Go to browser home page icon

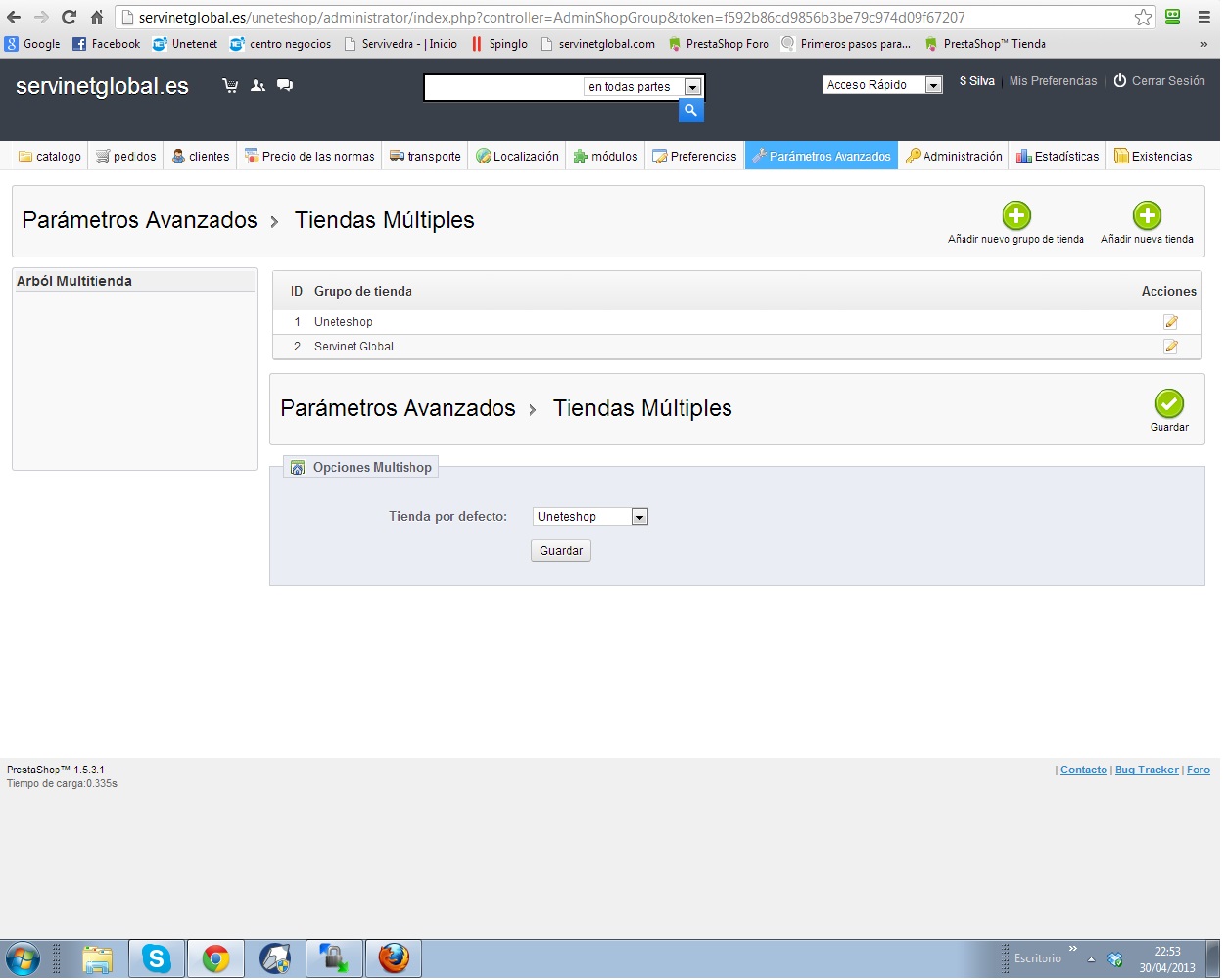[97, 17]
